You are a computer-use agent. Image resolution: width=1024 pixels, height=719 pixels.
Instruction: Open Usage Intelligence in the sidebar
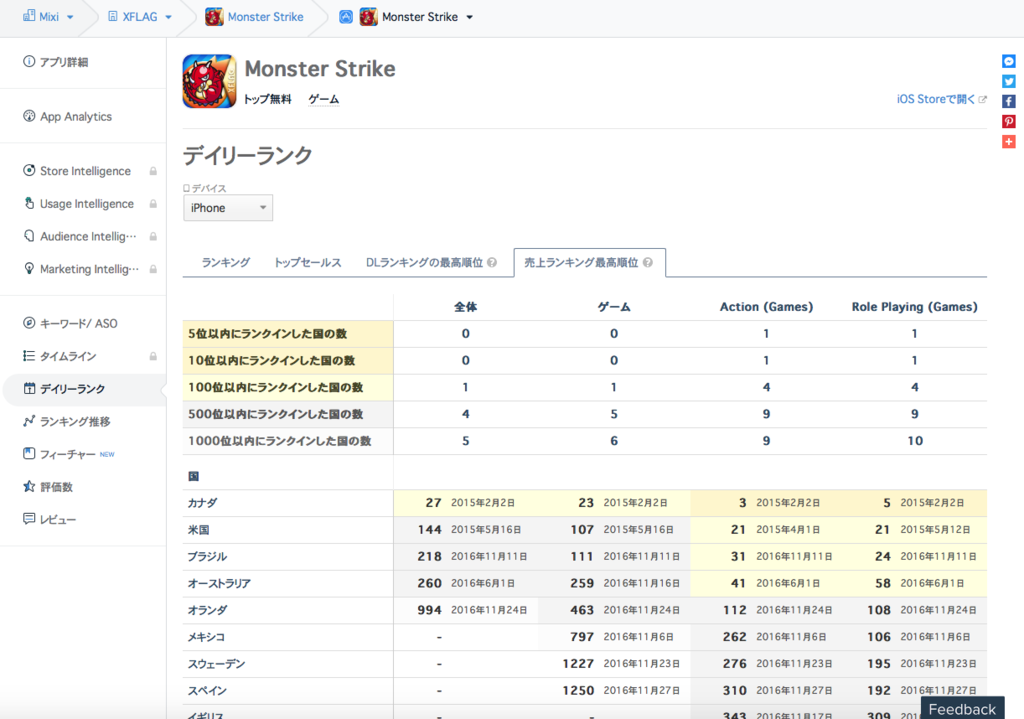point(87,204)
